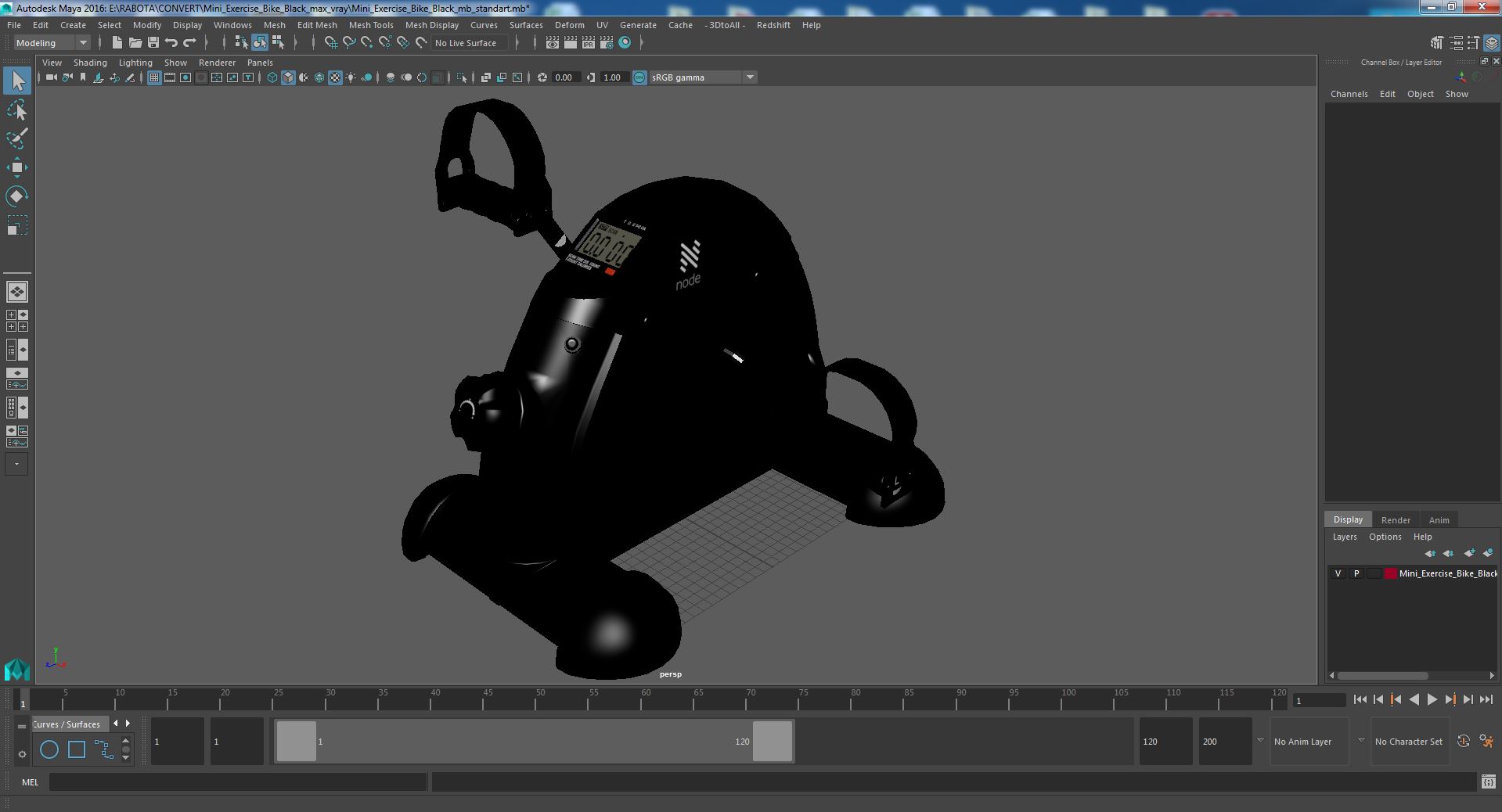Screen dimensions: 1502x812
Task: Select camera icon in viewport toolbar
Action: [x=51, y=77]
